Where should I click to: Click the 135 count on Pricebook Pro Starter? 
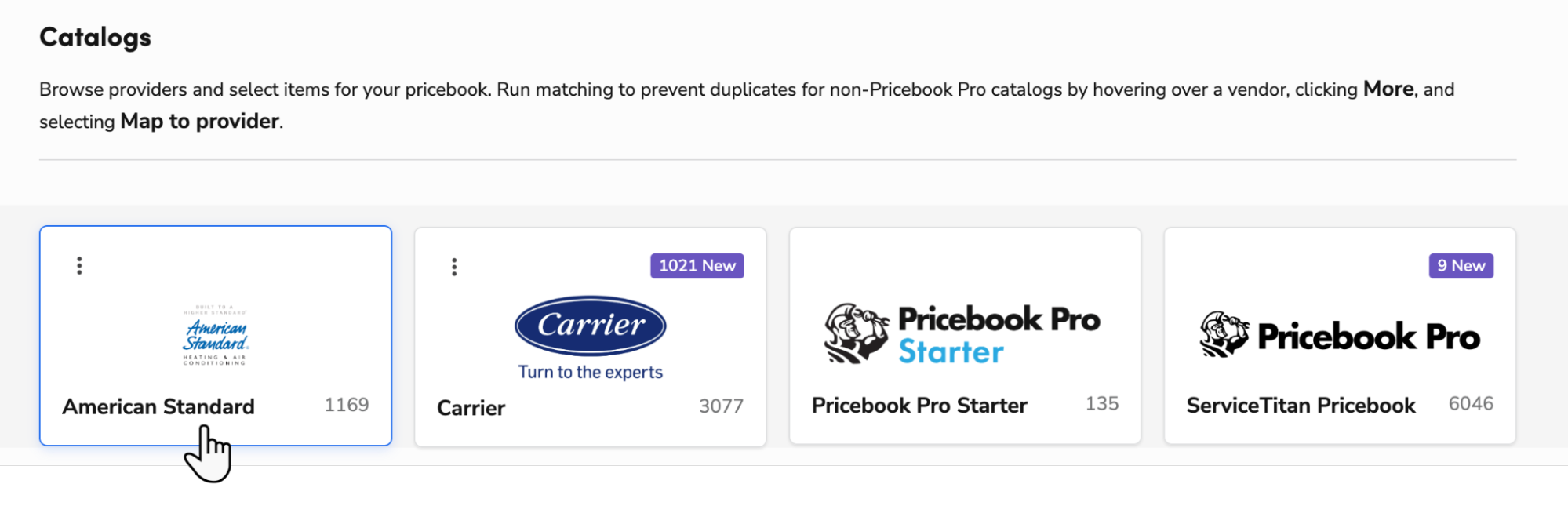pos(1103,404)
